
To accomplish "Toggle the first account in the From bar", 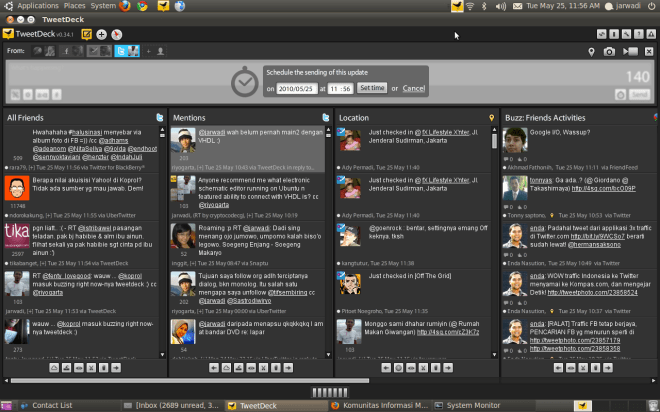I will [x=44, y=51].
